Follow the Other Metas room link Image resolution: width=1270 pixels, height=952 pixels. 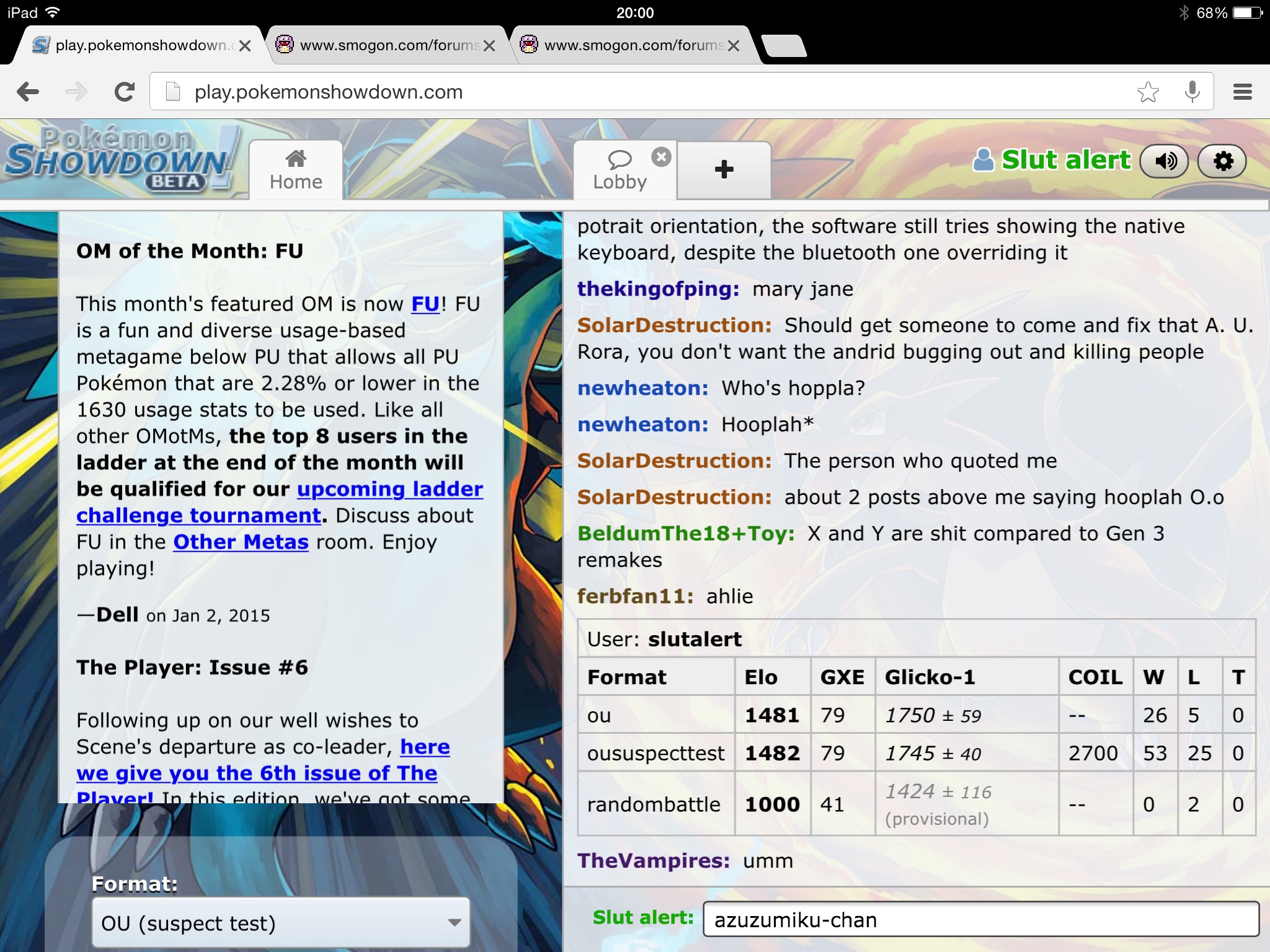point(241,542)
